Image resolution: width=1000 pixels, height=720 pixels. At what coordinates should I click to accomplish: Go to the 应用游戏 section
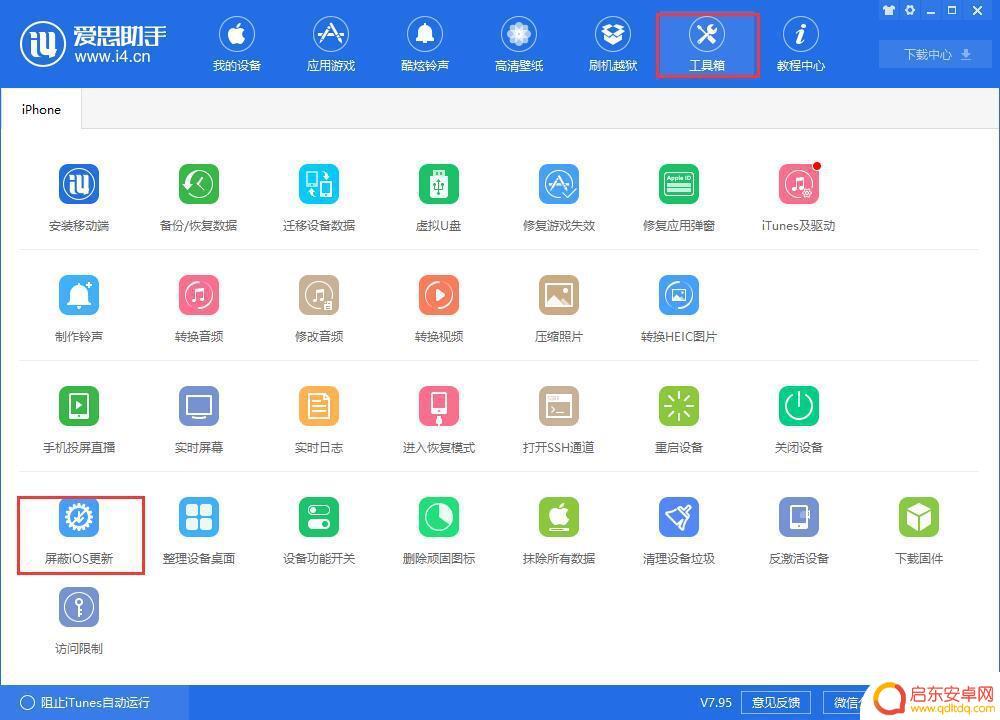[x=330, y=45]
